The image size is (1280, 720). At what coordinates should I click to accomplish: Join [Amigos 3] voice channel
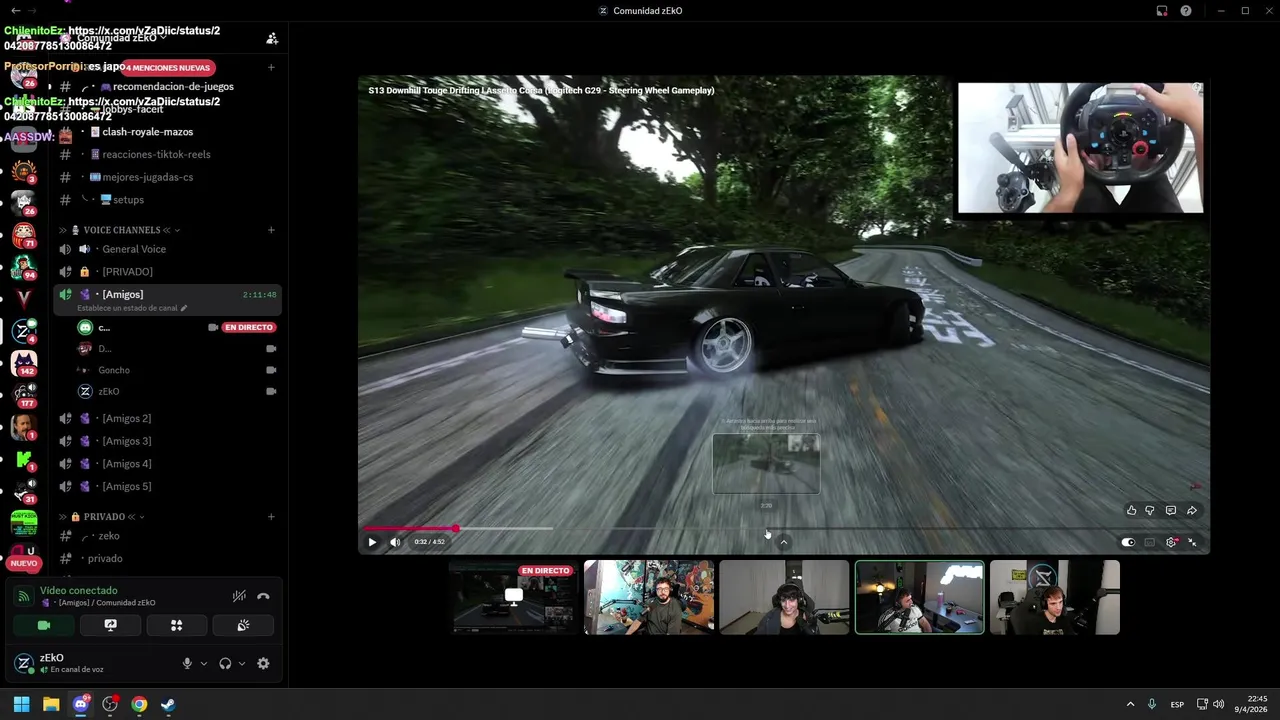click(x=168, y=441)
